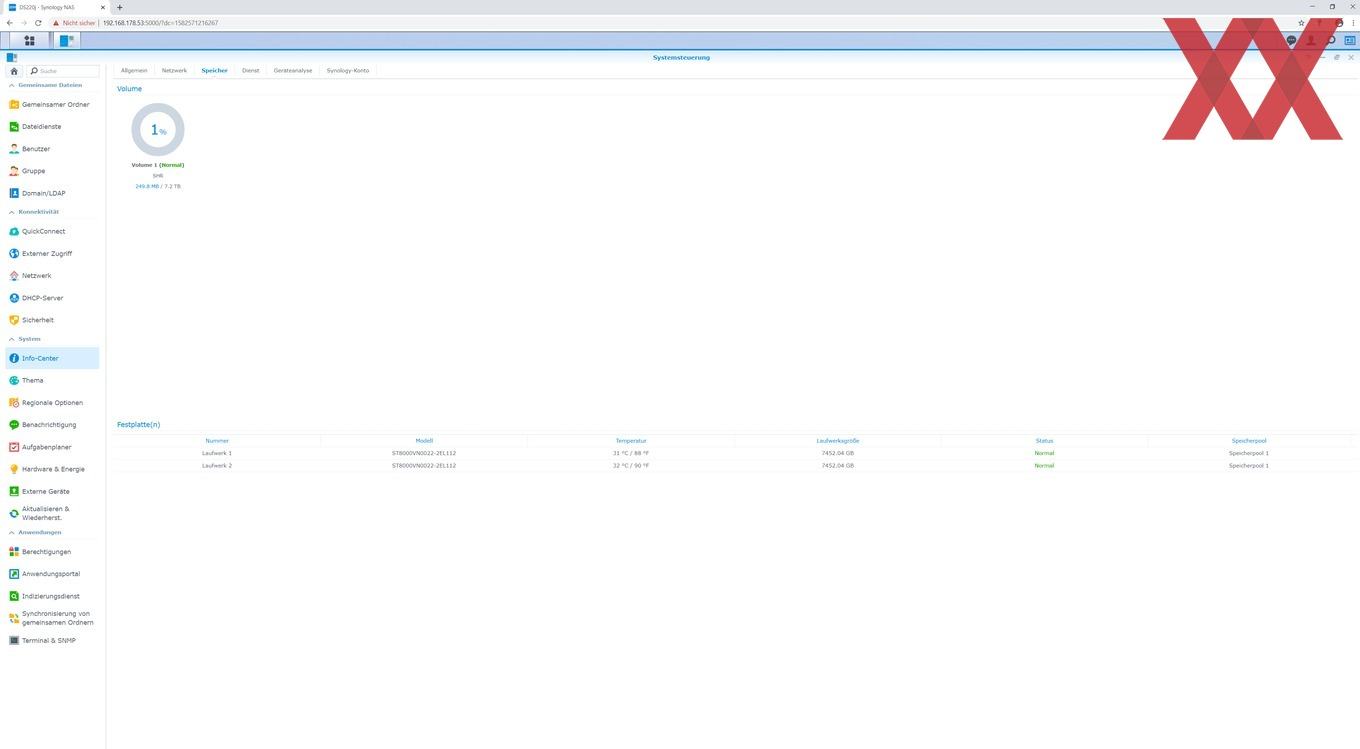Sort by the Status column header
The width and height of the screenshot is (1360, 749).
coord(1044,441)
